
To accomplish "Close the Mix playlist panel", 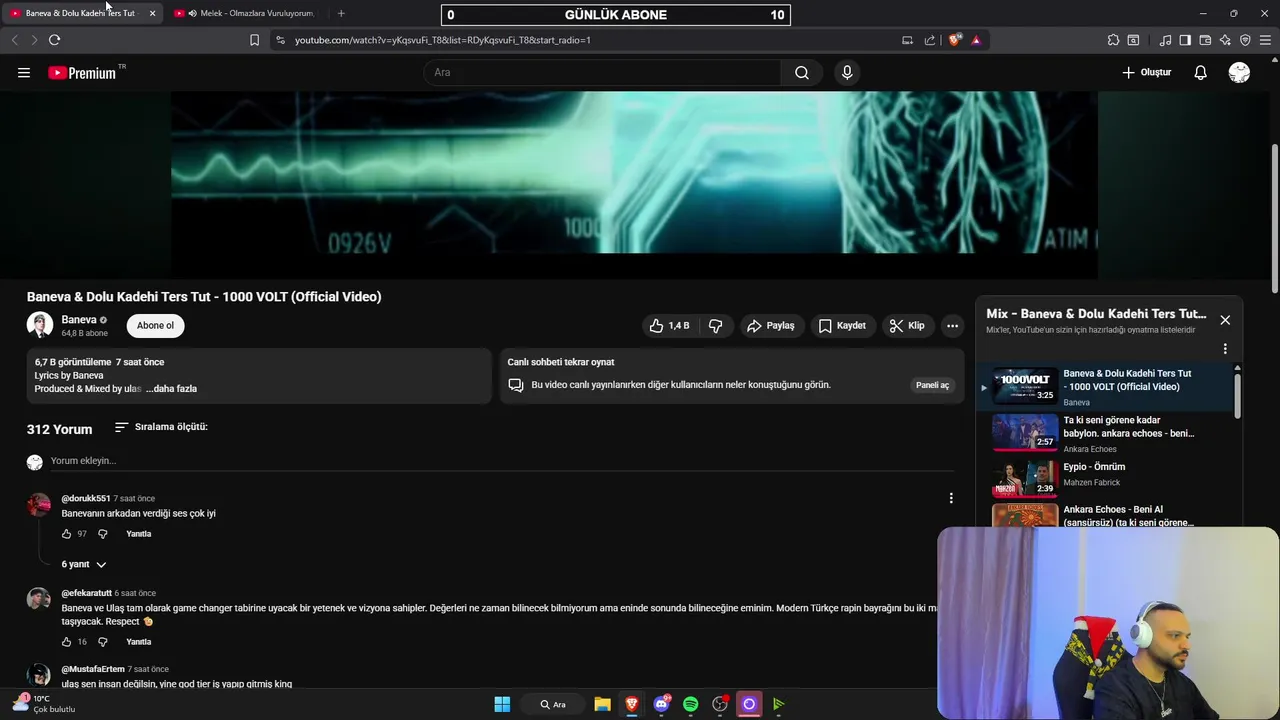I will point(1225,320).
